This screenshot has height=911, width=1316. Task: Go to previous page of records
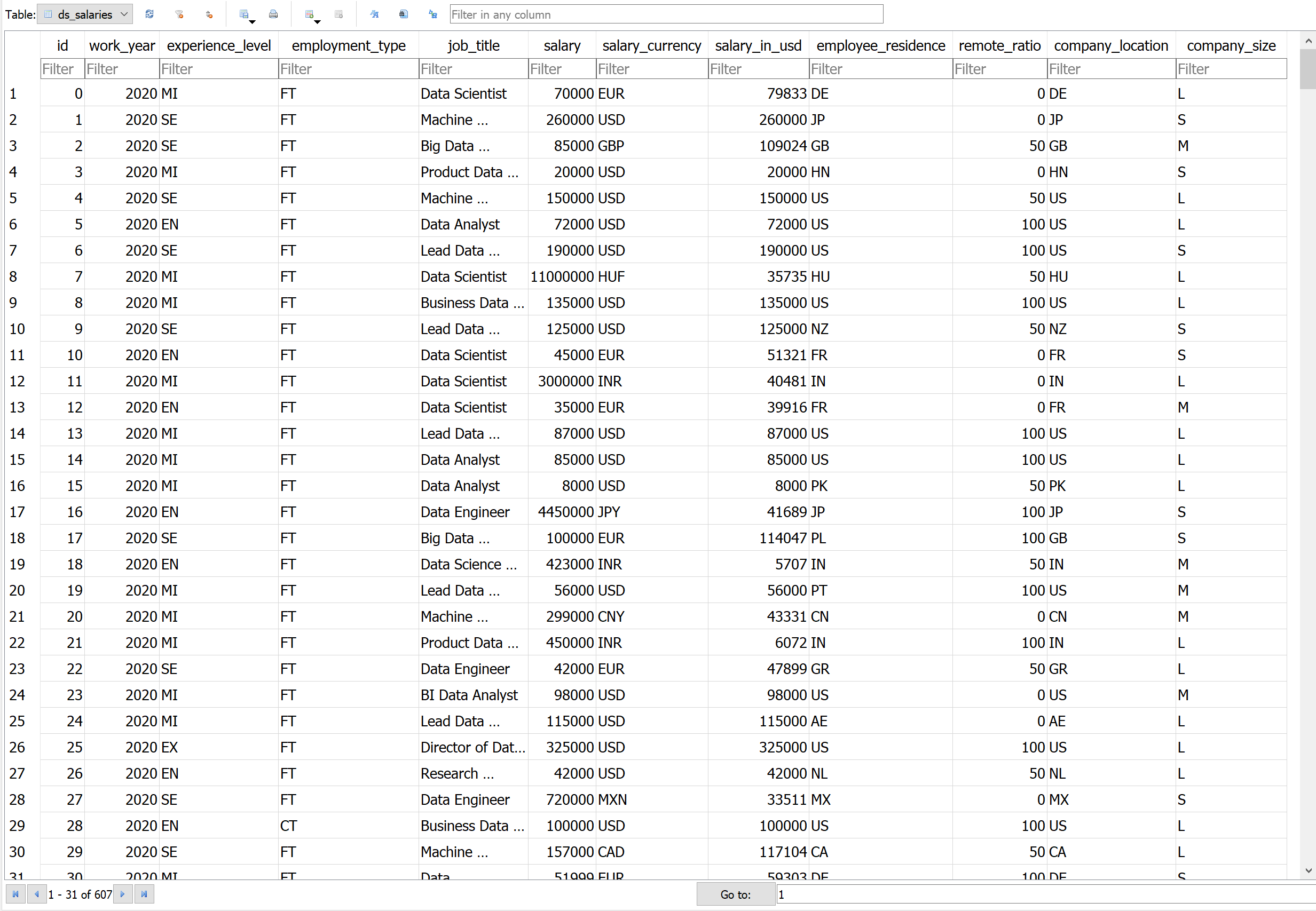coord(36,894)
